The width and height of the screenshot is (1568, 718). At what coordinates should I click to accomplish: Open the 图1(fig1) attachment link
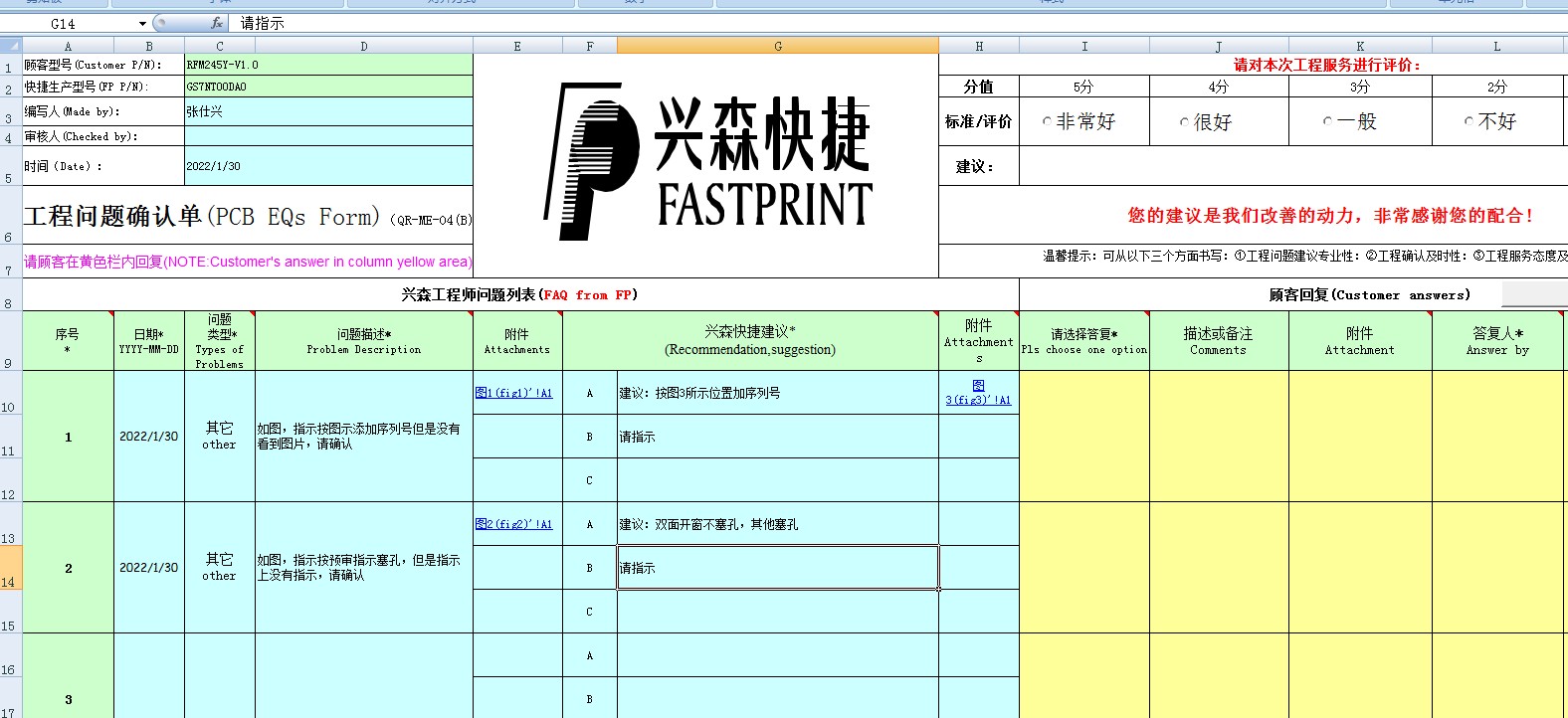[x=513, y=393]
